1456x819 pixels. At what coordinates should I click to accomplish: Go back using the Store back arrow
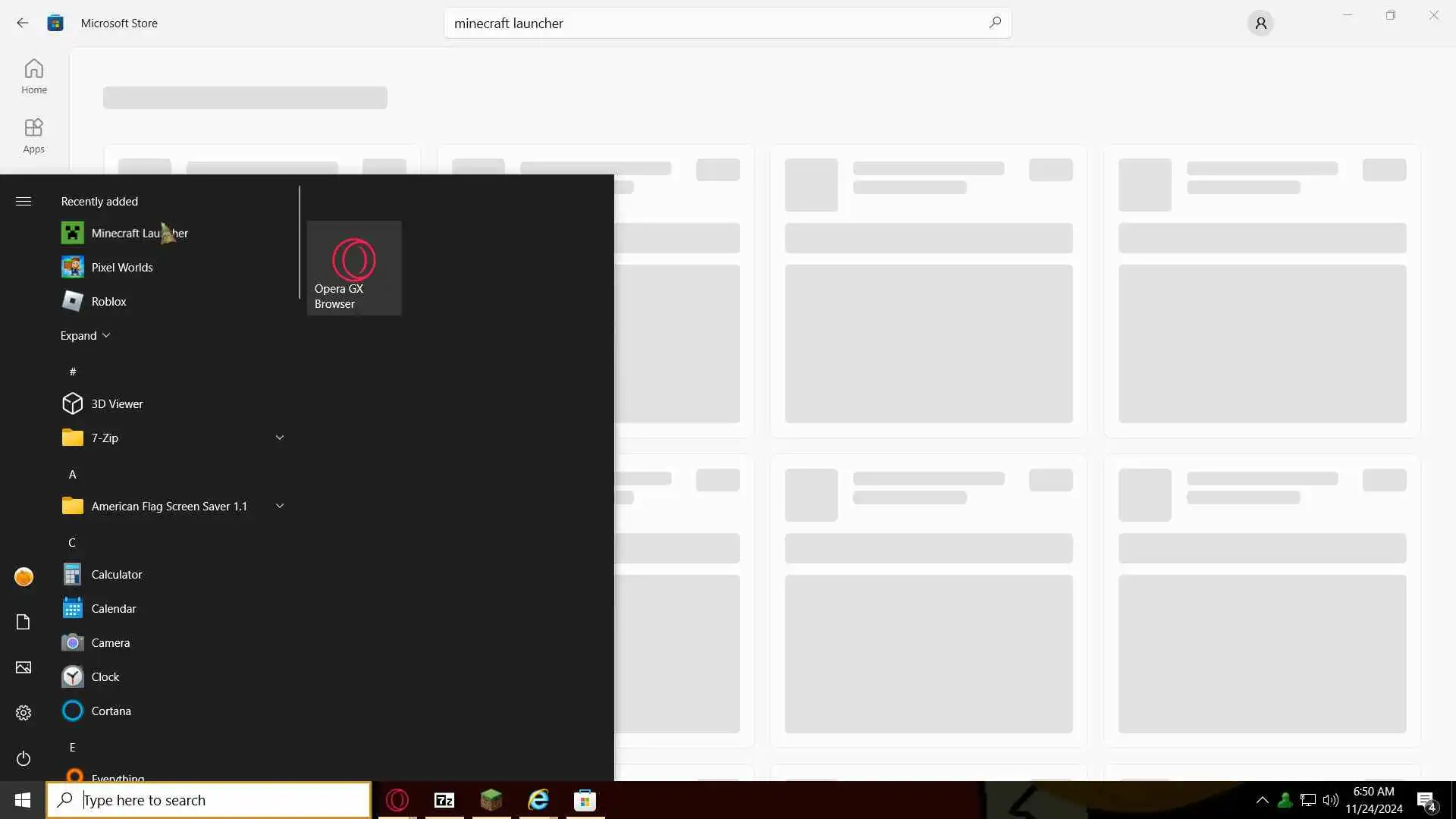point(23,23)
